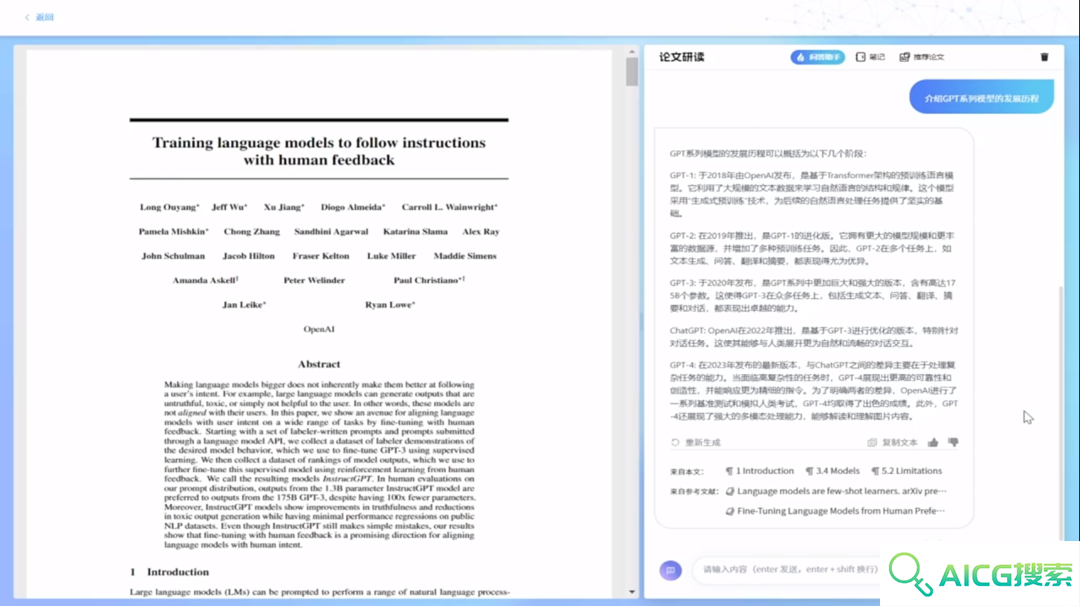Open the '3.4 Models' source link
Screen dimensions: 1080x606
coord(833,471)
